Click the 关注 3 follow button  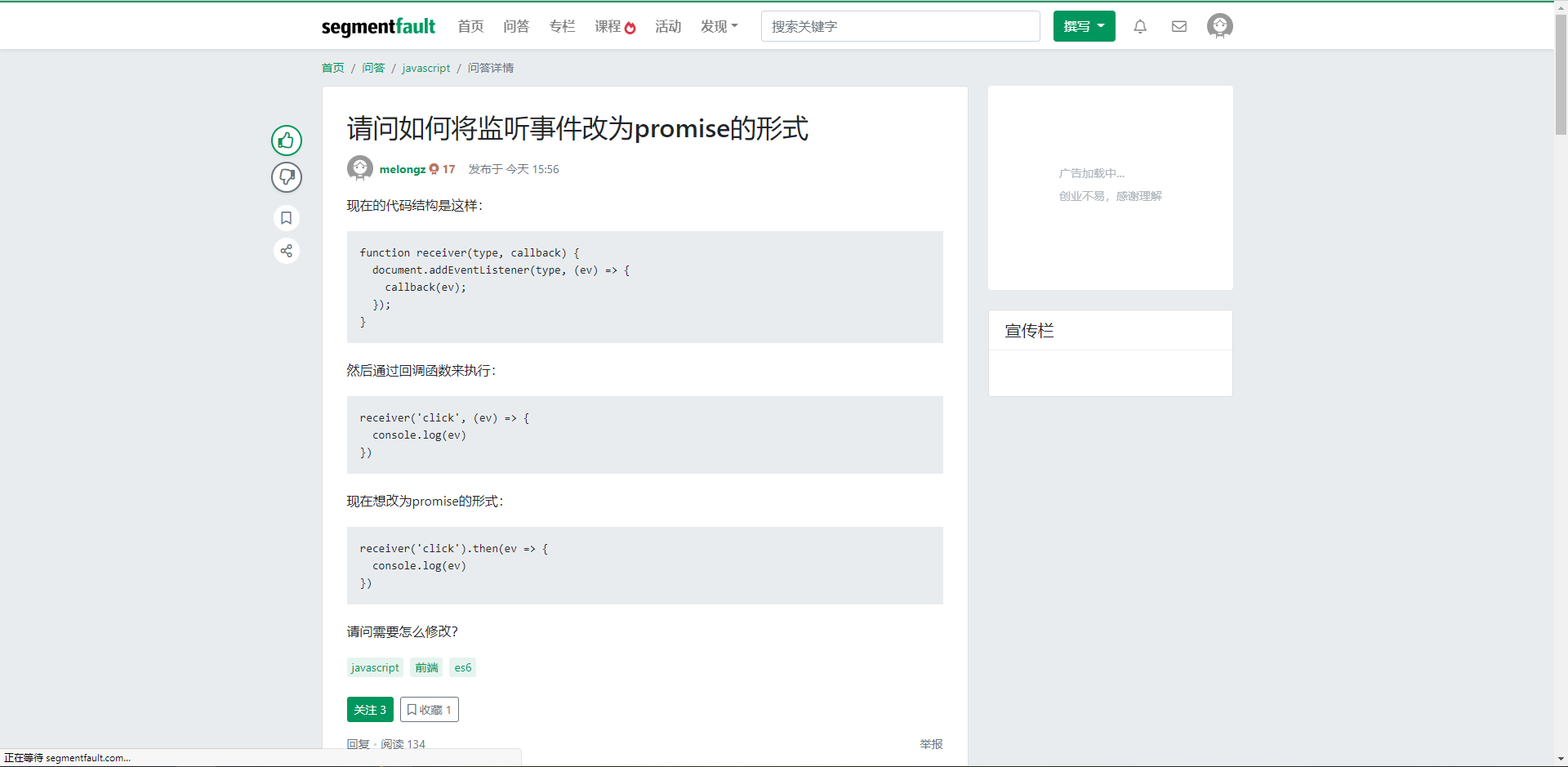pyautogui.click(x=370, y=710)
